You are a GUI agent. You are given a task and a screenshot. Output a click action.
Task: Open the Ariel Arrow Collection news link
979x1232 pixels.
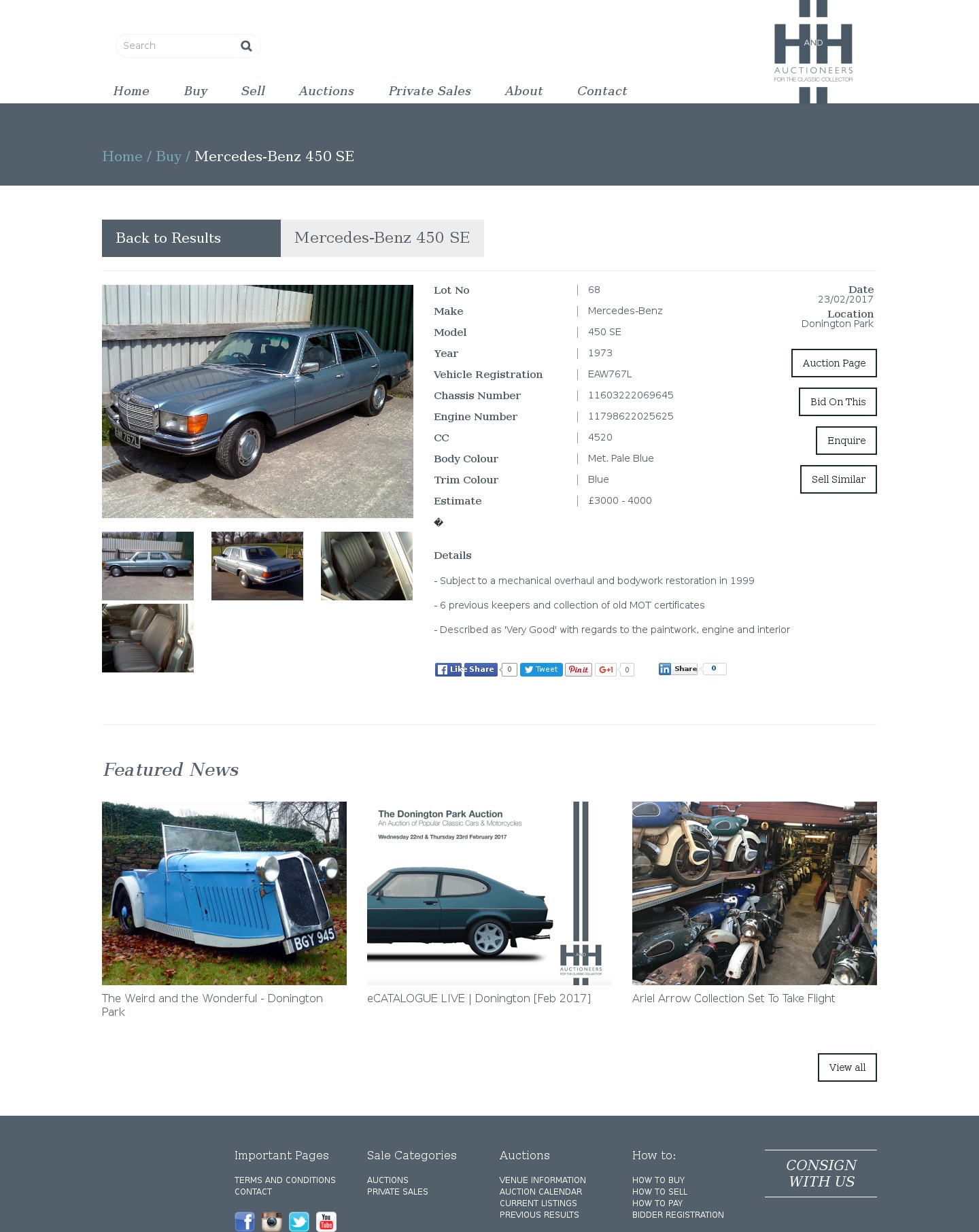pos(734,998)
